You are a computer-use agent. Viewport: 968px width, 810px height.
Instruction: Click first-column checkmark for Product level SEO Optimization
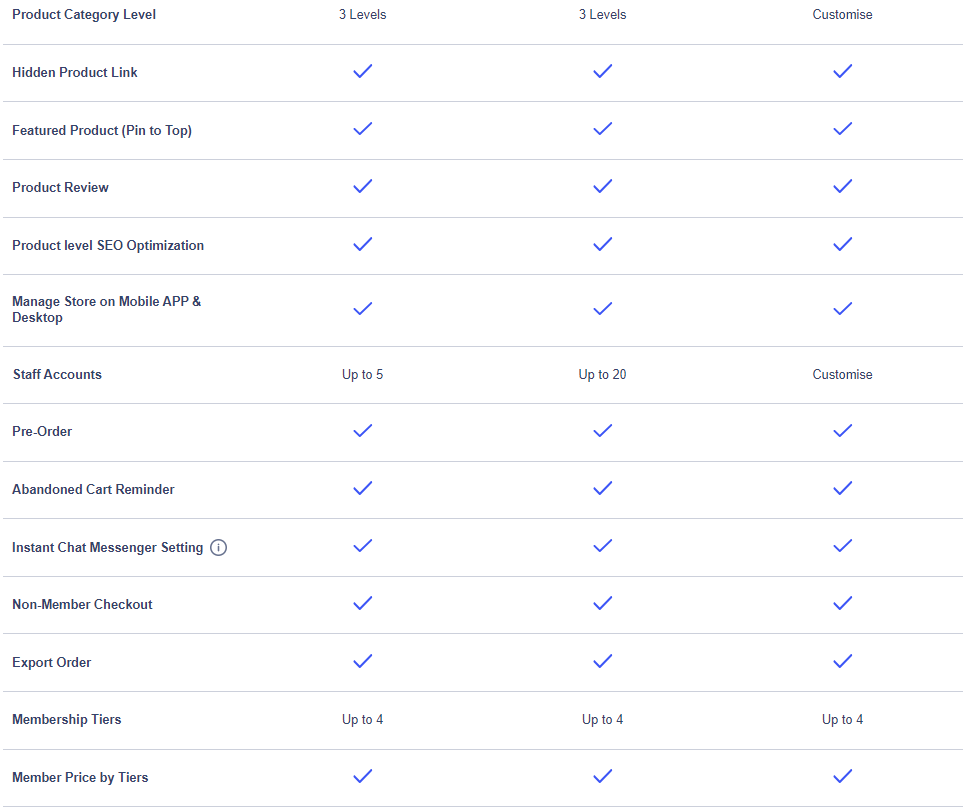tap(362, 244)
